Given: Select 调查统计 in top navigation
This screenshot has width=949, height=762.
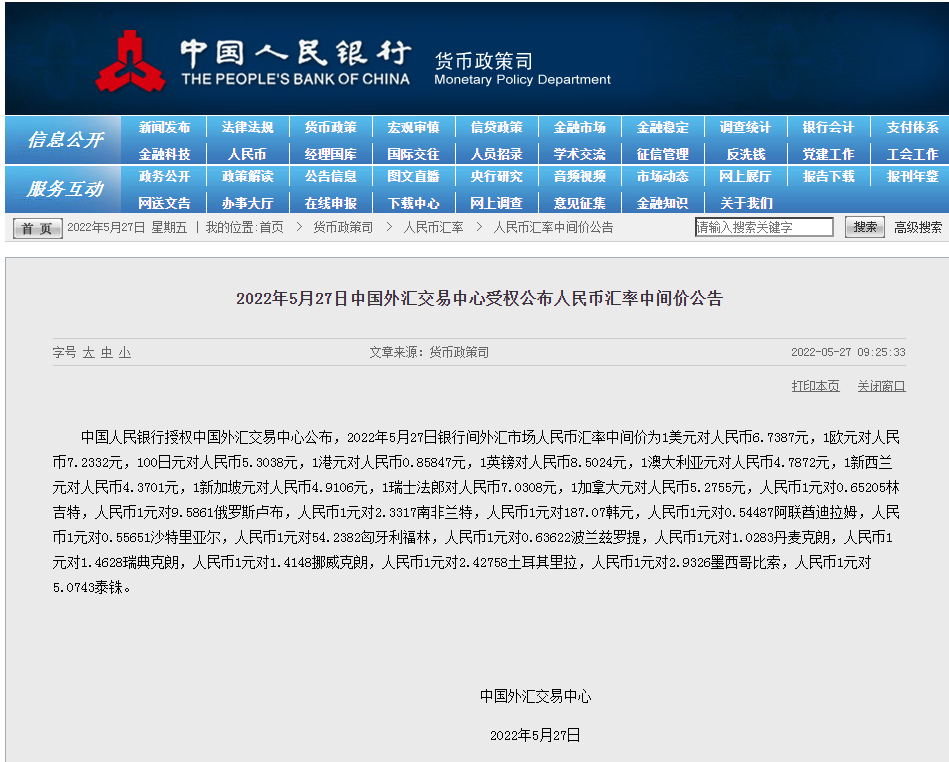Looking at the screenshot, I should (745, 128).
